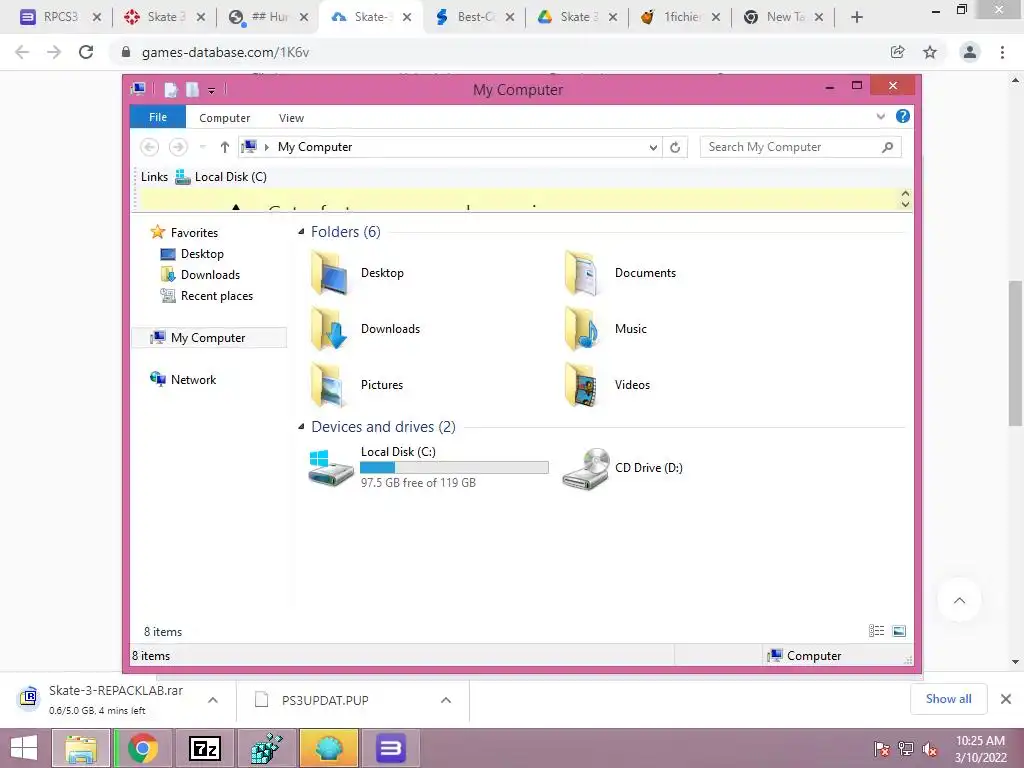
Task: Click the Local Disk C: usage bar
Action: [x=455, y=468]
